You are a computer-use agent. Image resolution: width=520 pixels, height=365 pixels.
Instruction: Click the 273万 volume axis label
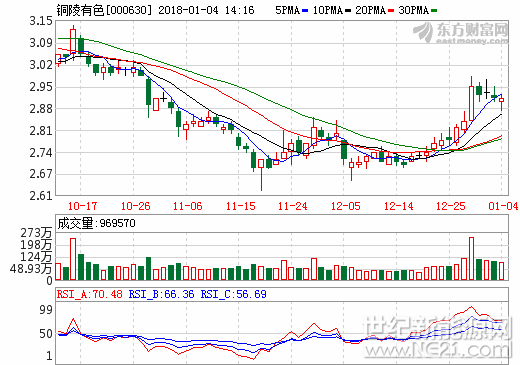(x=36, y=233)
